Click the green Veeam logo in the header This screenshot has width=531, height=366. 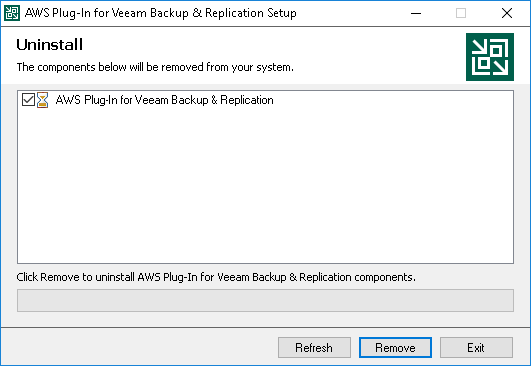coord(490,57)
